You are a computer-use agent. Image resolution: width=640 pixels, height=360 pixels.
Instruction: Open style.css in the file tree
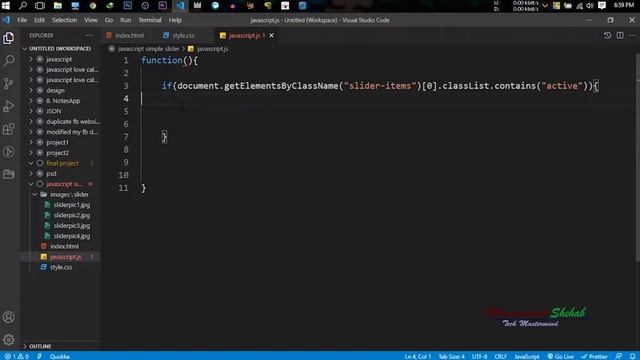61,267
